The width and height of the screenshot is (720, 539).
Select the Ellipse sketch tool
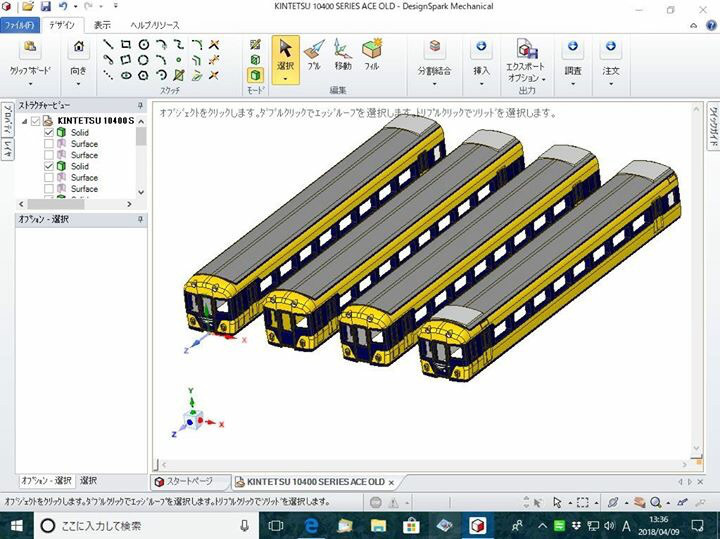pyautogui.click(x=126, y=75)
